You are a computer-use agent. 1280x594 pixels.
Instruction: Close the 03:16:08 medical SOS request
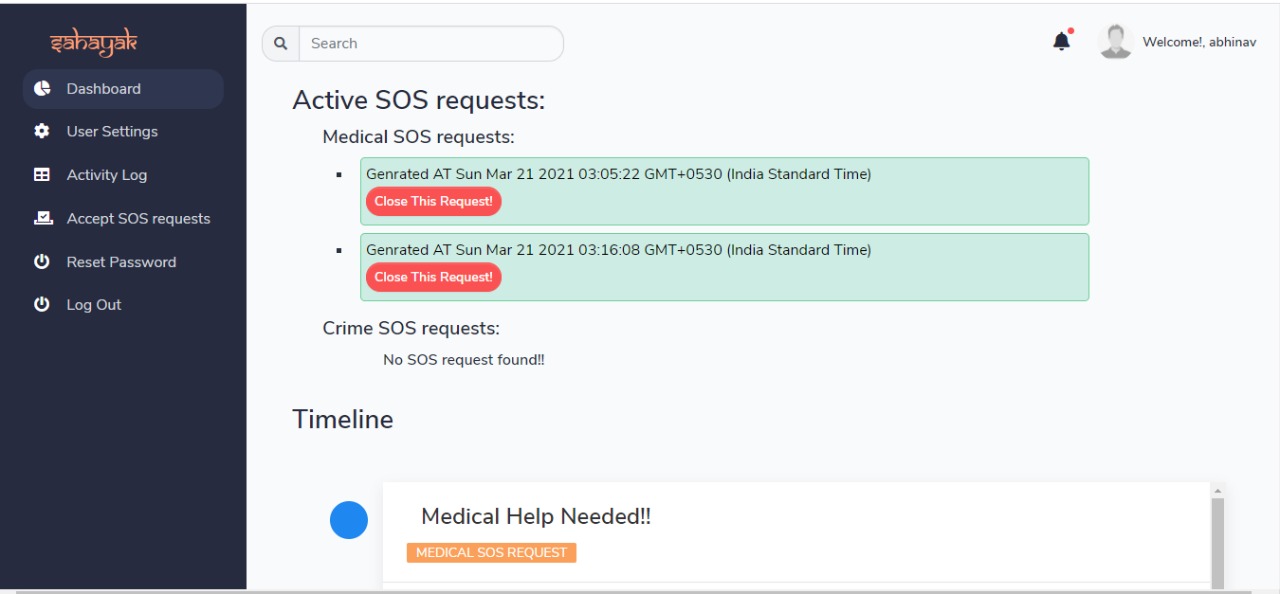click(x=434, y=277)
